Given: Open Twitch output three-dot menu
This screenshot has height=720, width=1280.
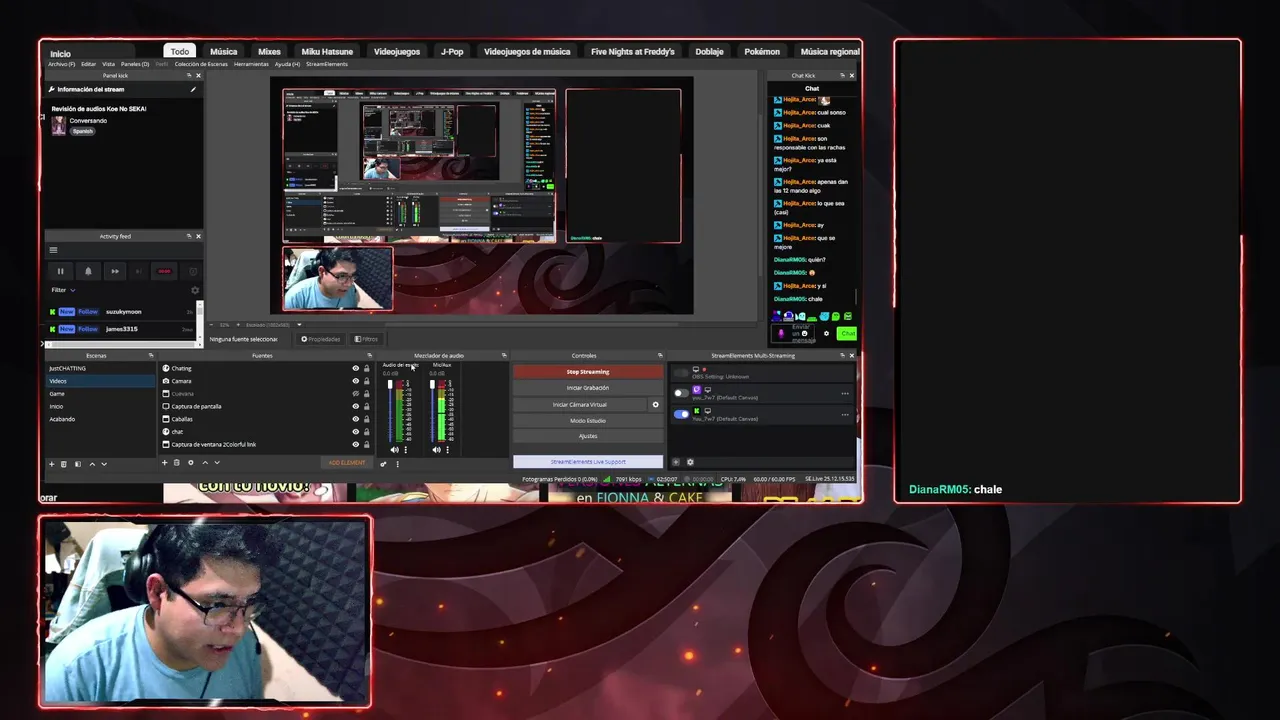Looking at the screenshot, I should tap(845, 393).
